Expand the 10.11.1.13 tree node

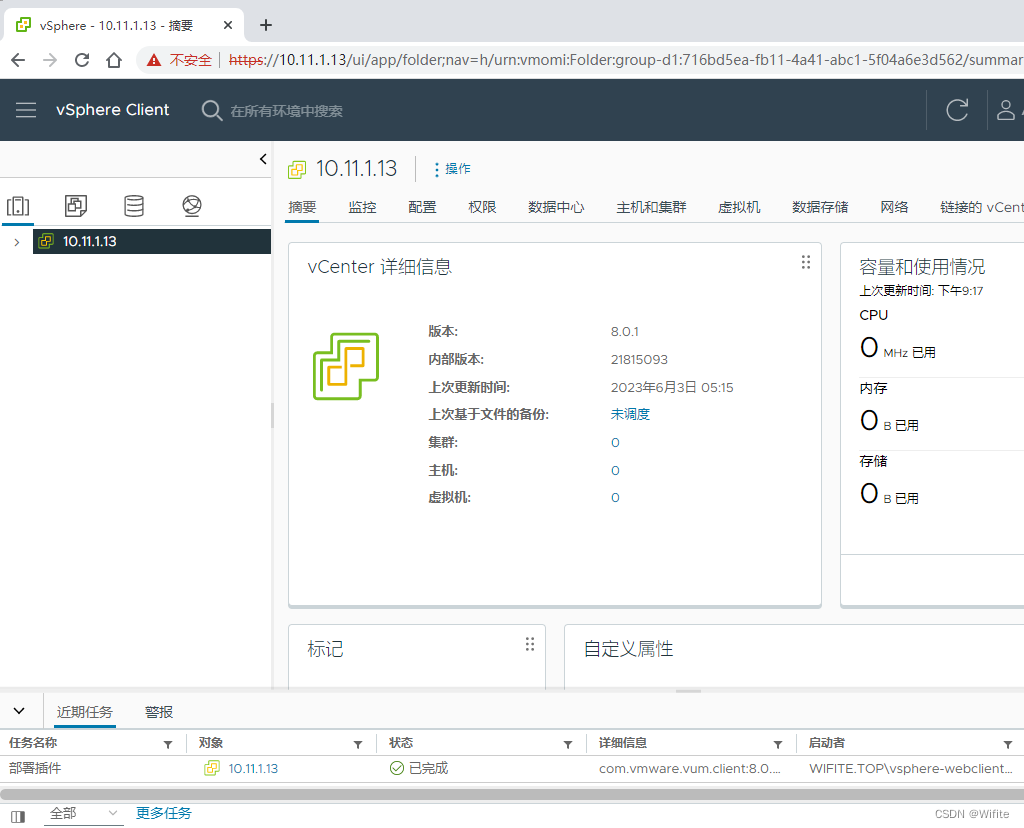click(x=17, y=242)
